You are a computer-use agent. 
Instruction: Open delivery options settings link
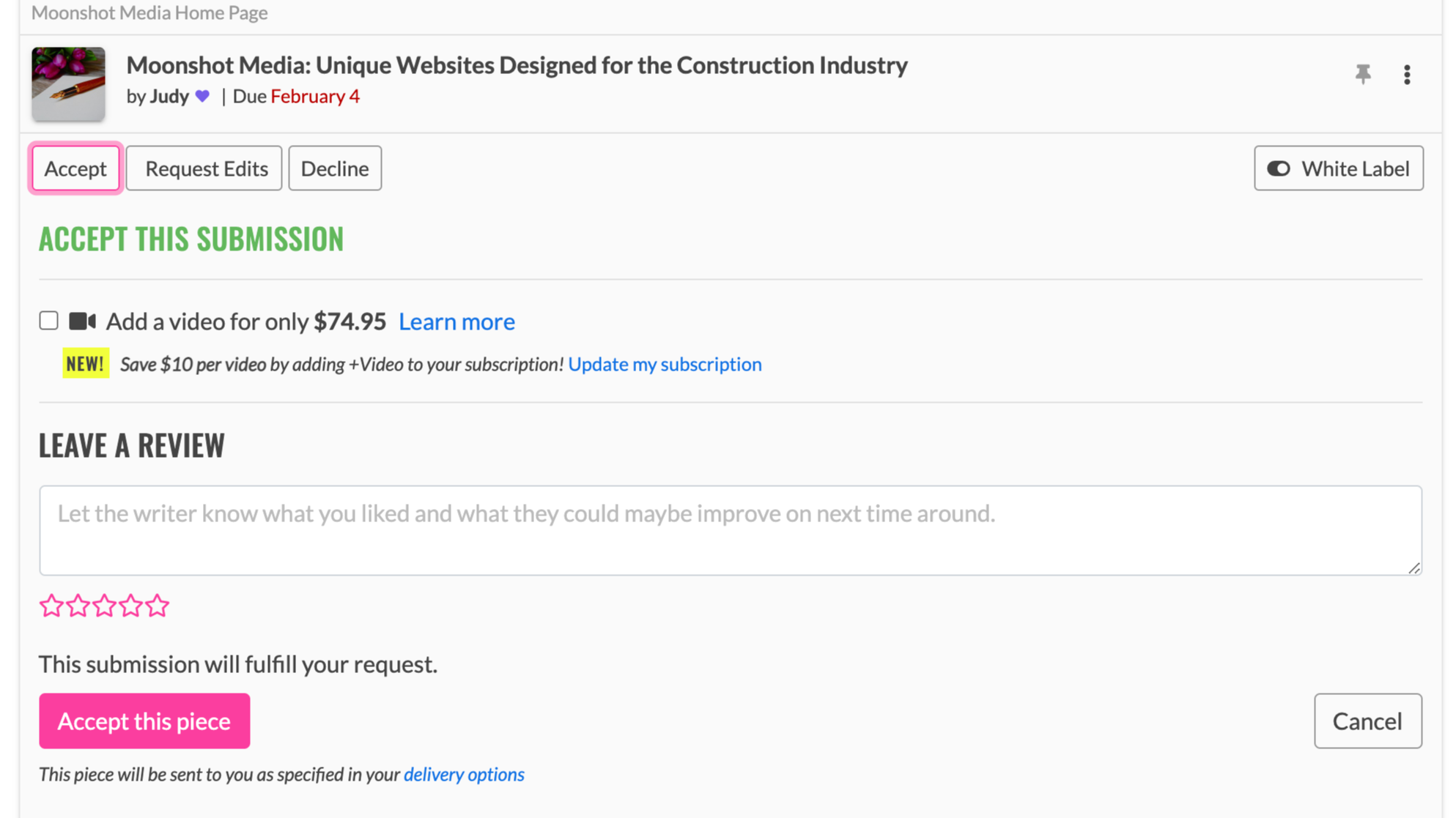pos(463,774)
